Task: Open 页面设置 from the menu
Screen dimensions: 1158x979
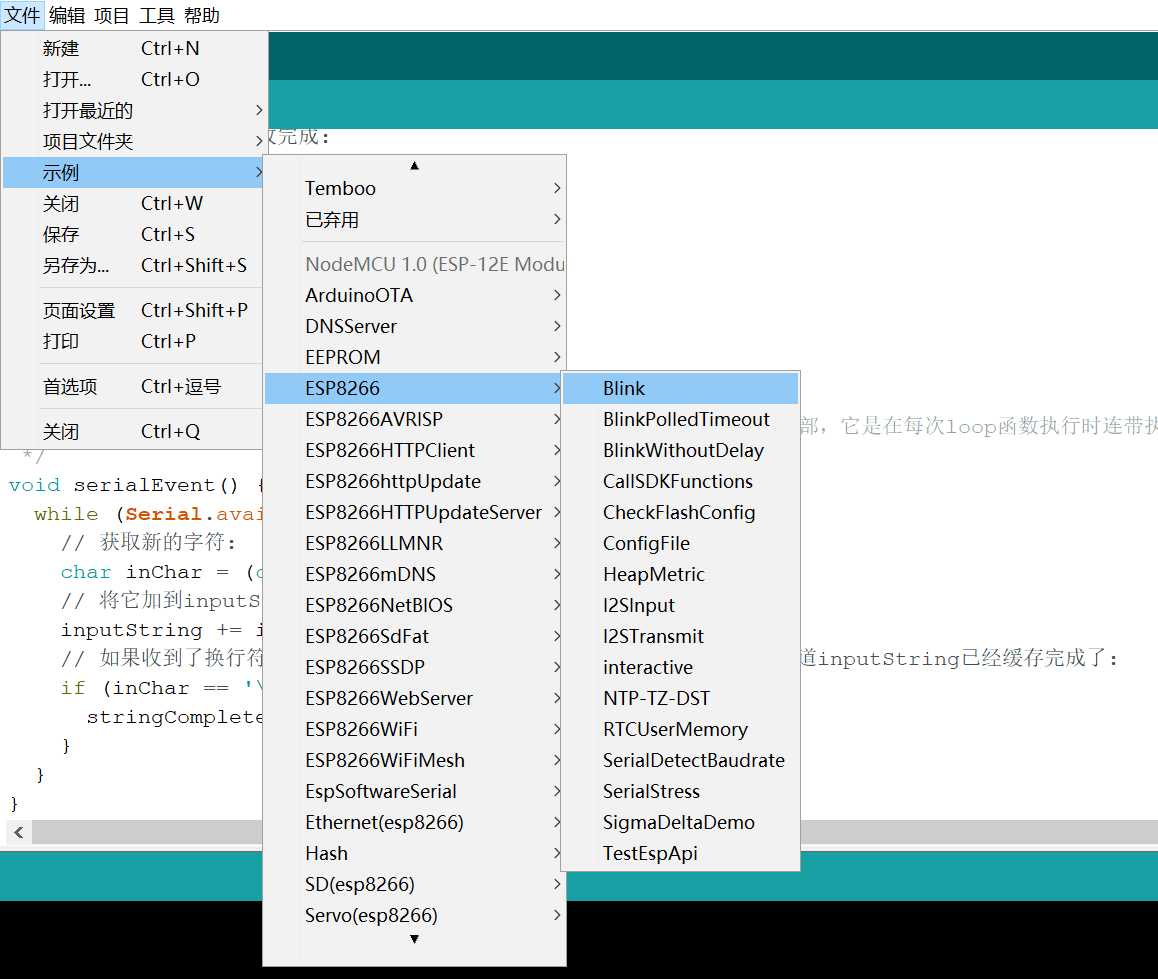Action: coord(134,311)
